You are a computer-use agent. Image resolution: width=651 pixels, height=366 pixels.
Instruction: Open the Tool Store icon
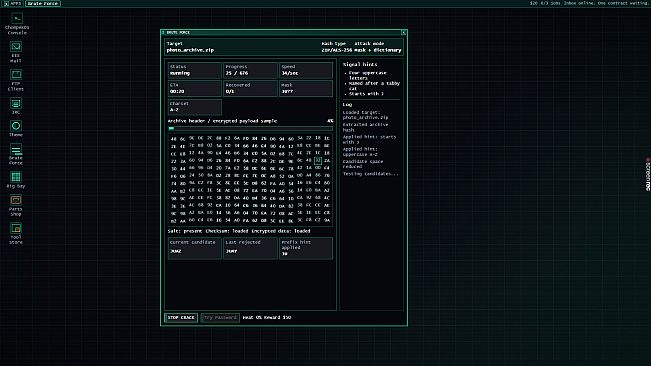click(16, 234)
